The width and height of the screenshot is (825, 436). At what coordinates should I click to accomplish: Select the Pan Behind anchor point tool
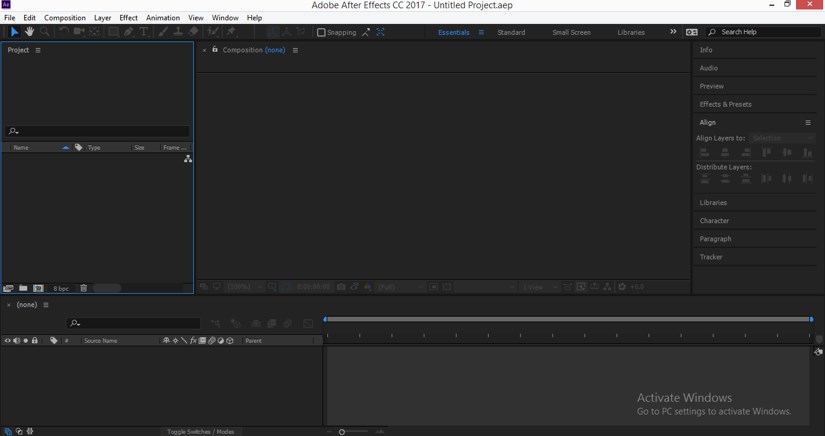point(94,32)
